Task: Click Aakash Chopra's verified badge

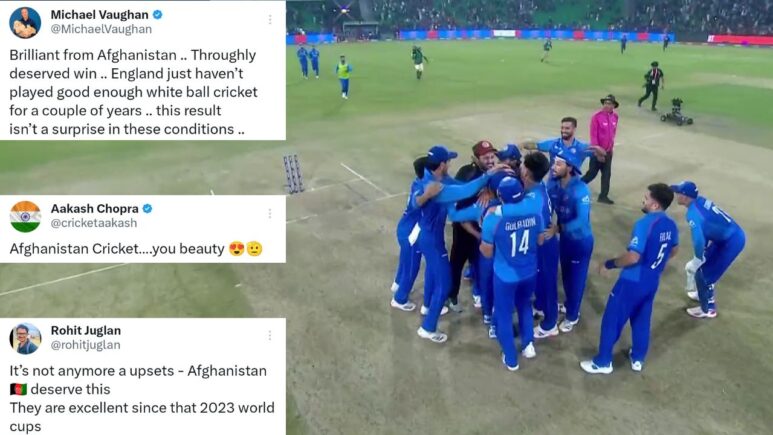Action: click(147, 209)
